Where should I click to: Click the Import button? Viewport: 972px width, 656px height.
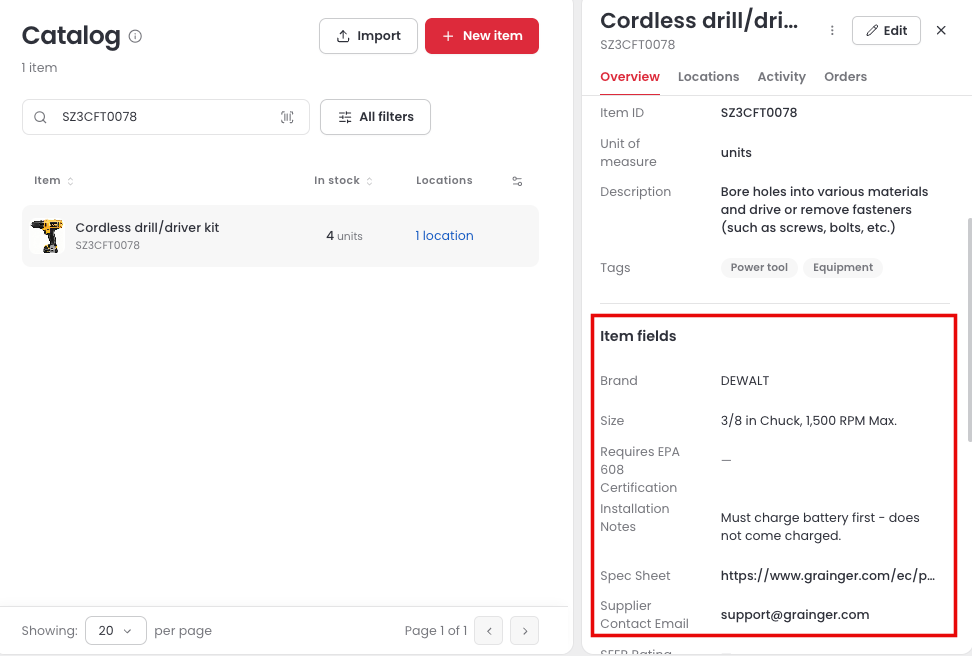(x=368, y=36)
